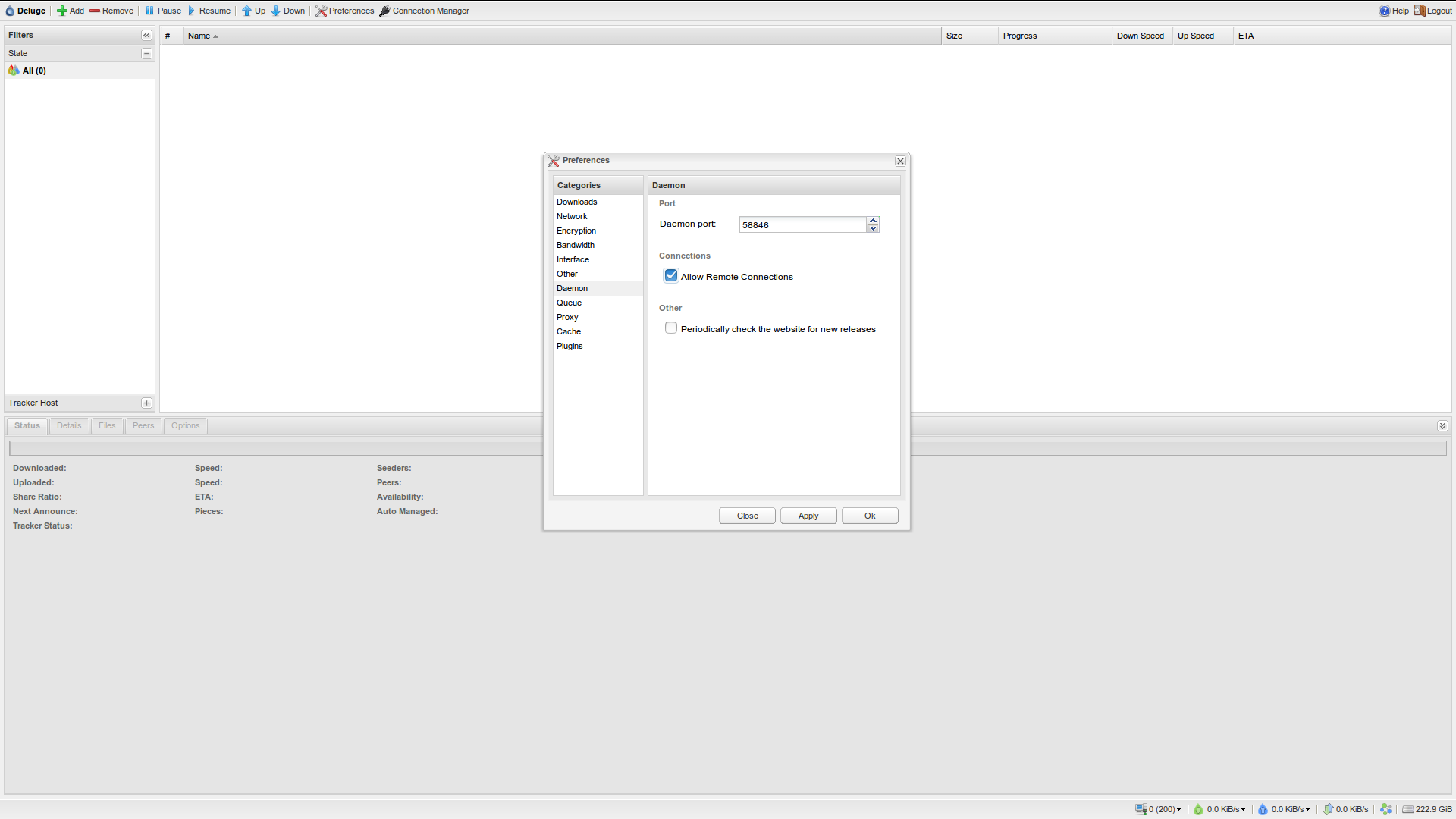Click the free disk space status icon
This screenshot has height=819, width=1456.
(1408, 809)
